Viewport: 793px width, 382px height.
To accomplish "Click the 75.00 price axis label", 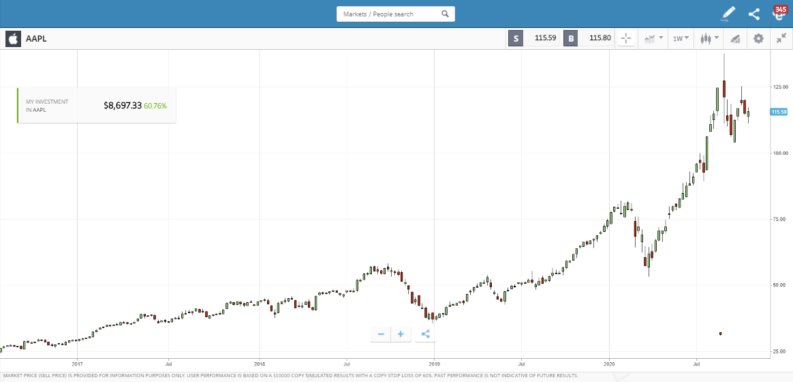I will pos(779,219).
